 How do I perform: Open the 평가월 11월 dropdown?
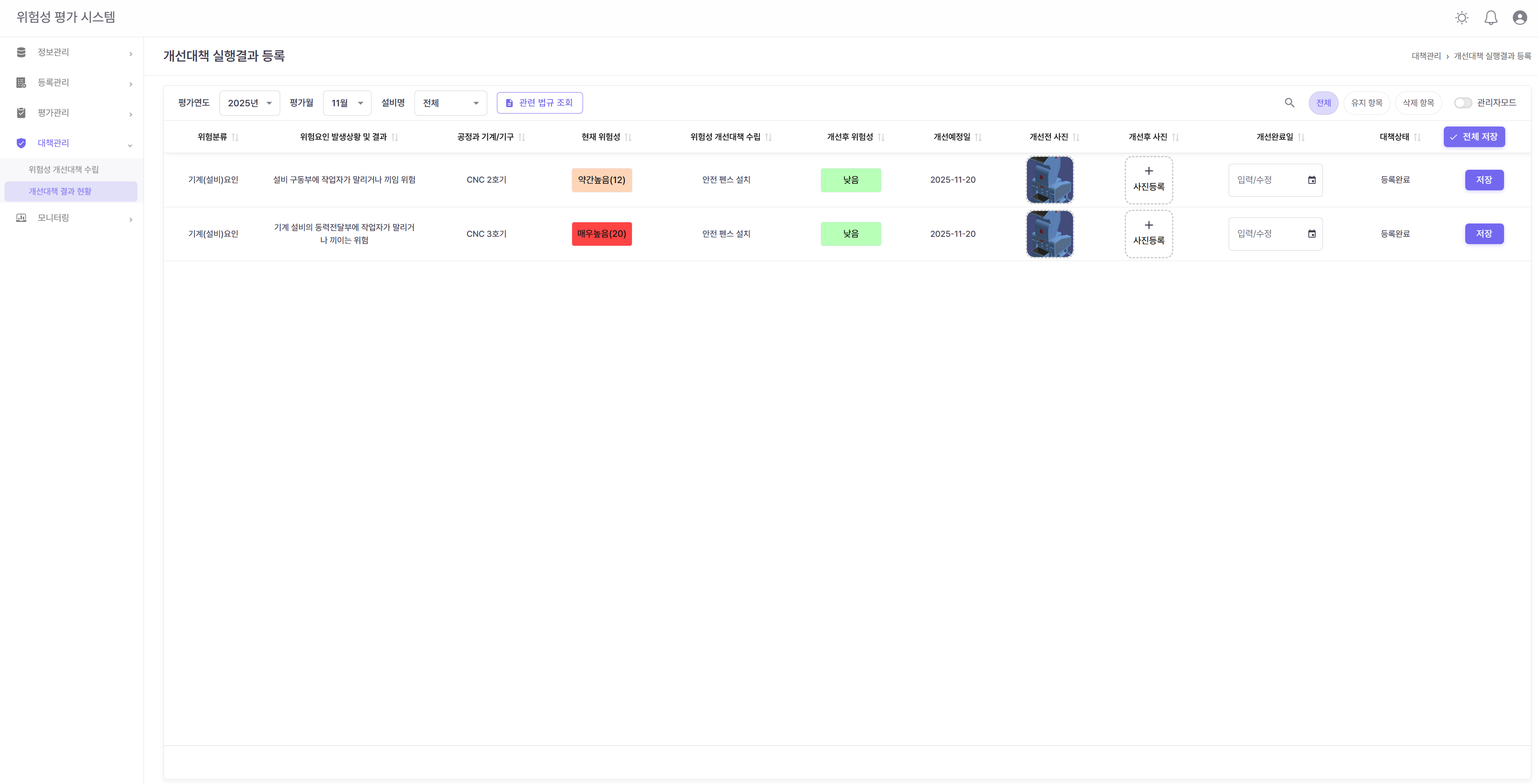tap(347, 103)
